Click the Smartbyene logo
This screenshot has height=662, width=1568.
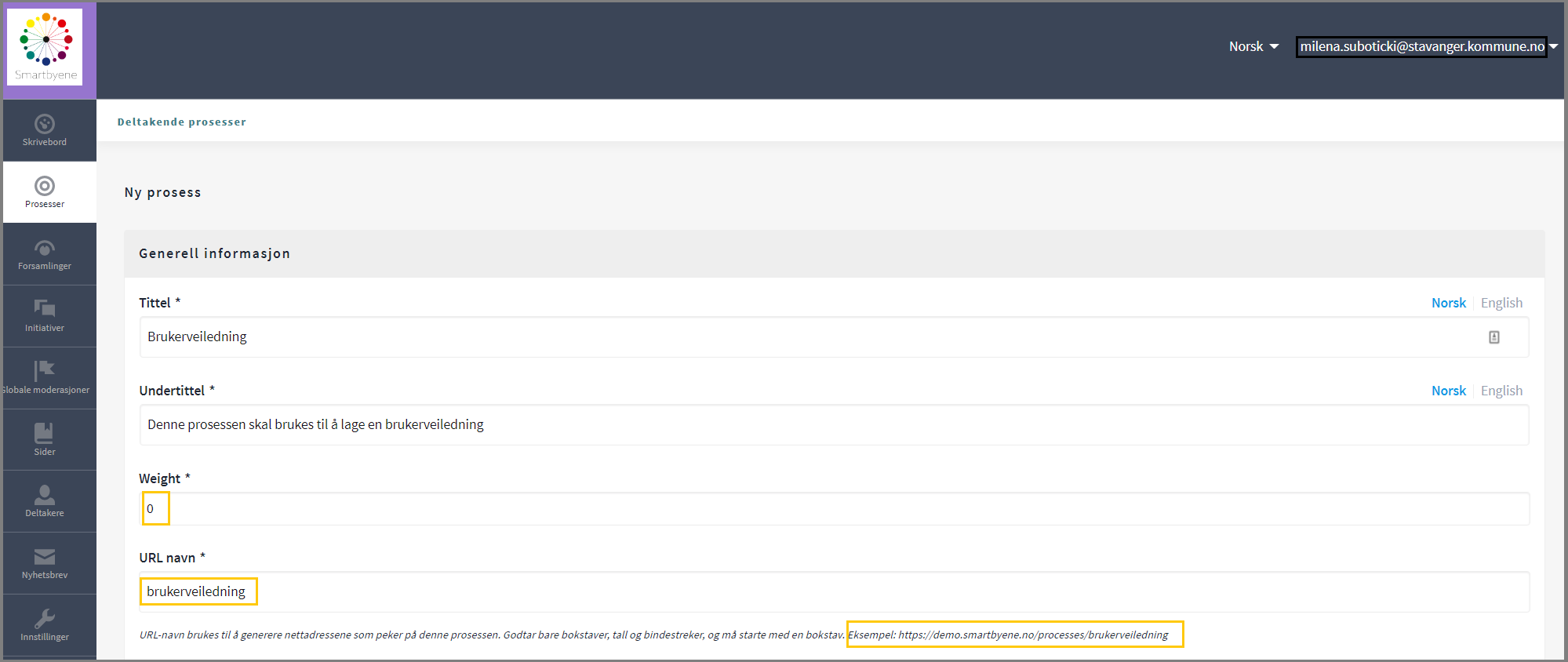45,46
